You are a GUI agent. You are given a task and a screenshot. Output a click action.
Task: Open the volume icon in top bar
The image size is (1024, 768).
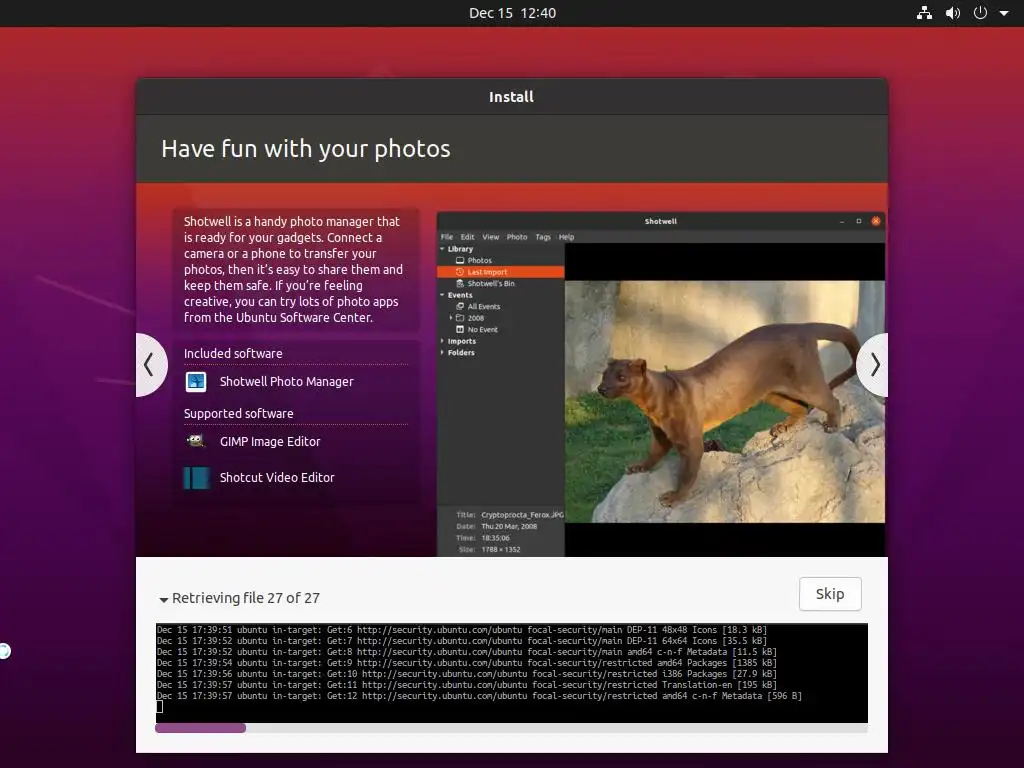953,13
